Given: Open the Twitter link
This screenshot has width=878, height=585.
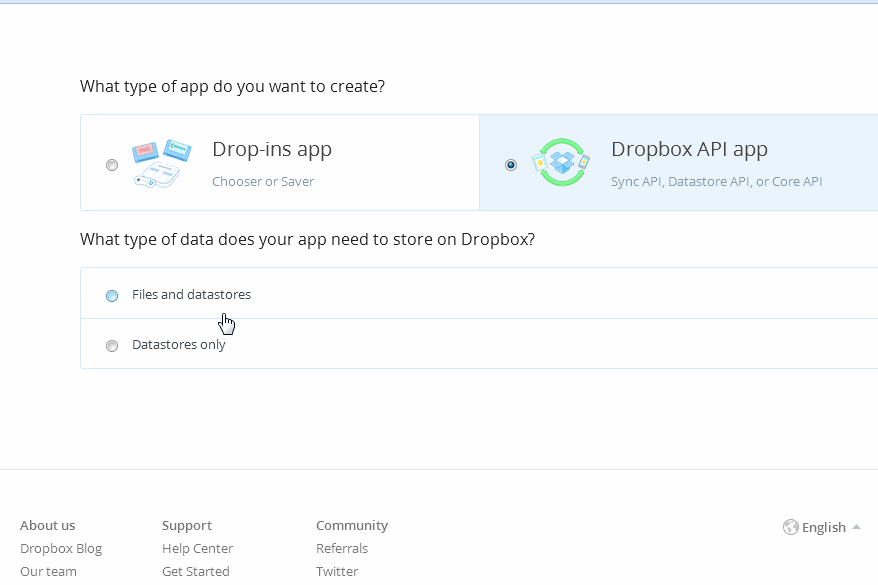Looking at the screenshot, I should [x=337, y=572].
